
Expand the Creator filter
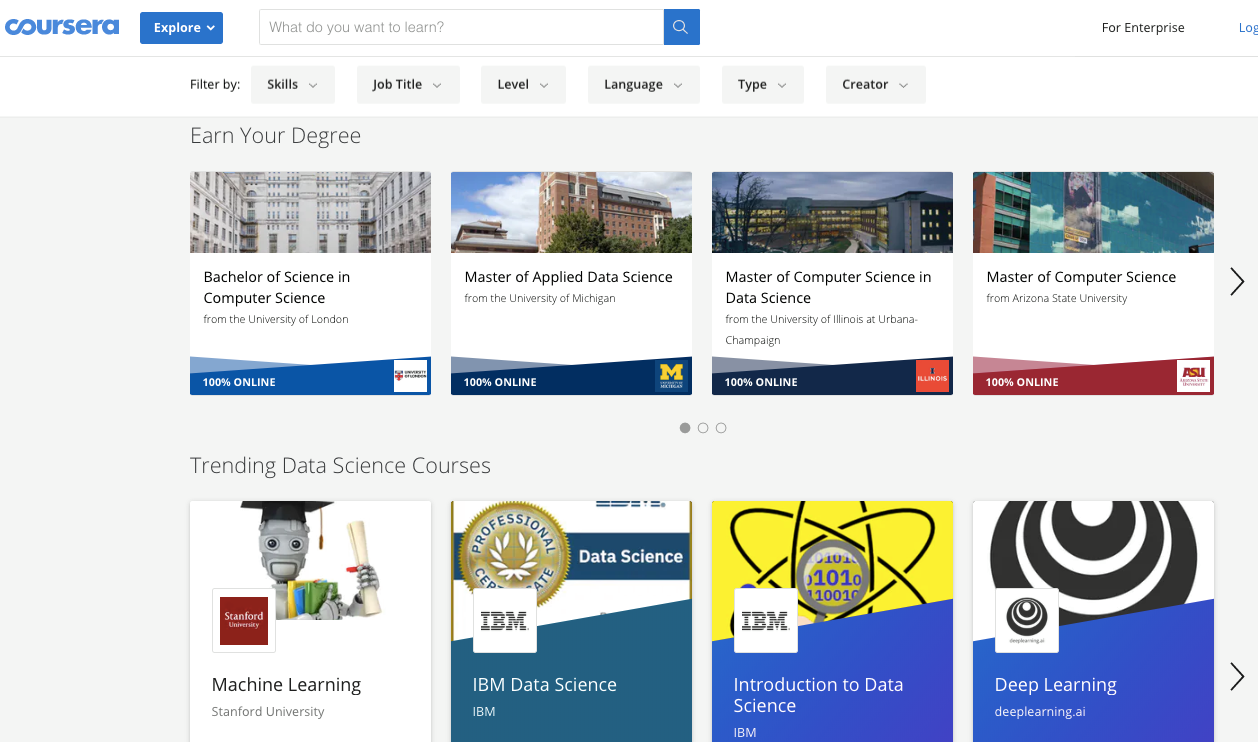click(x=875, y=85)
